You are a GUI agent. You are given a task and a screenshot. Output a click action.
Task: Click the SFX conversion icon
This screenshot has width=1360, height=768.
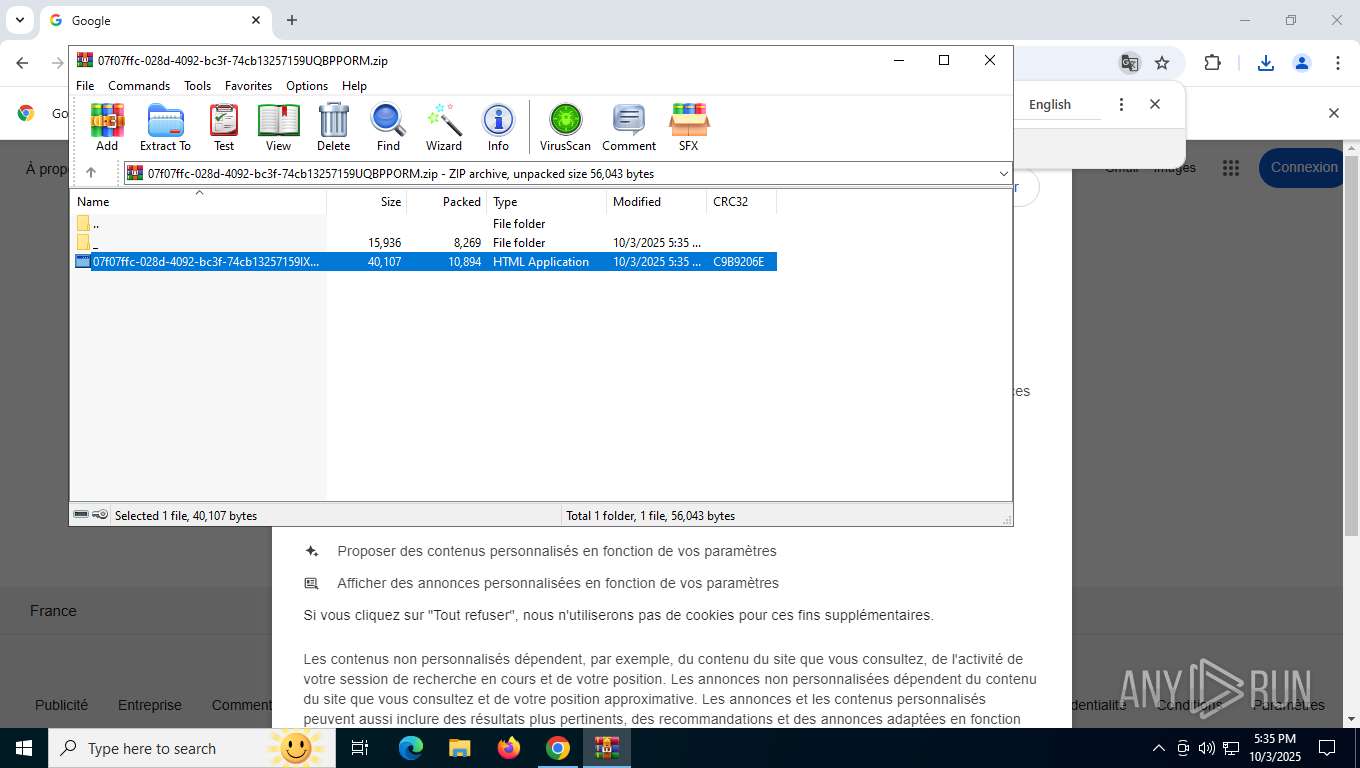(688, 127)
